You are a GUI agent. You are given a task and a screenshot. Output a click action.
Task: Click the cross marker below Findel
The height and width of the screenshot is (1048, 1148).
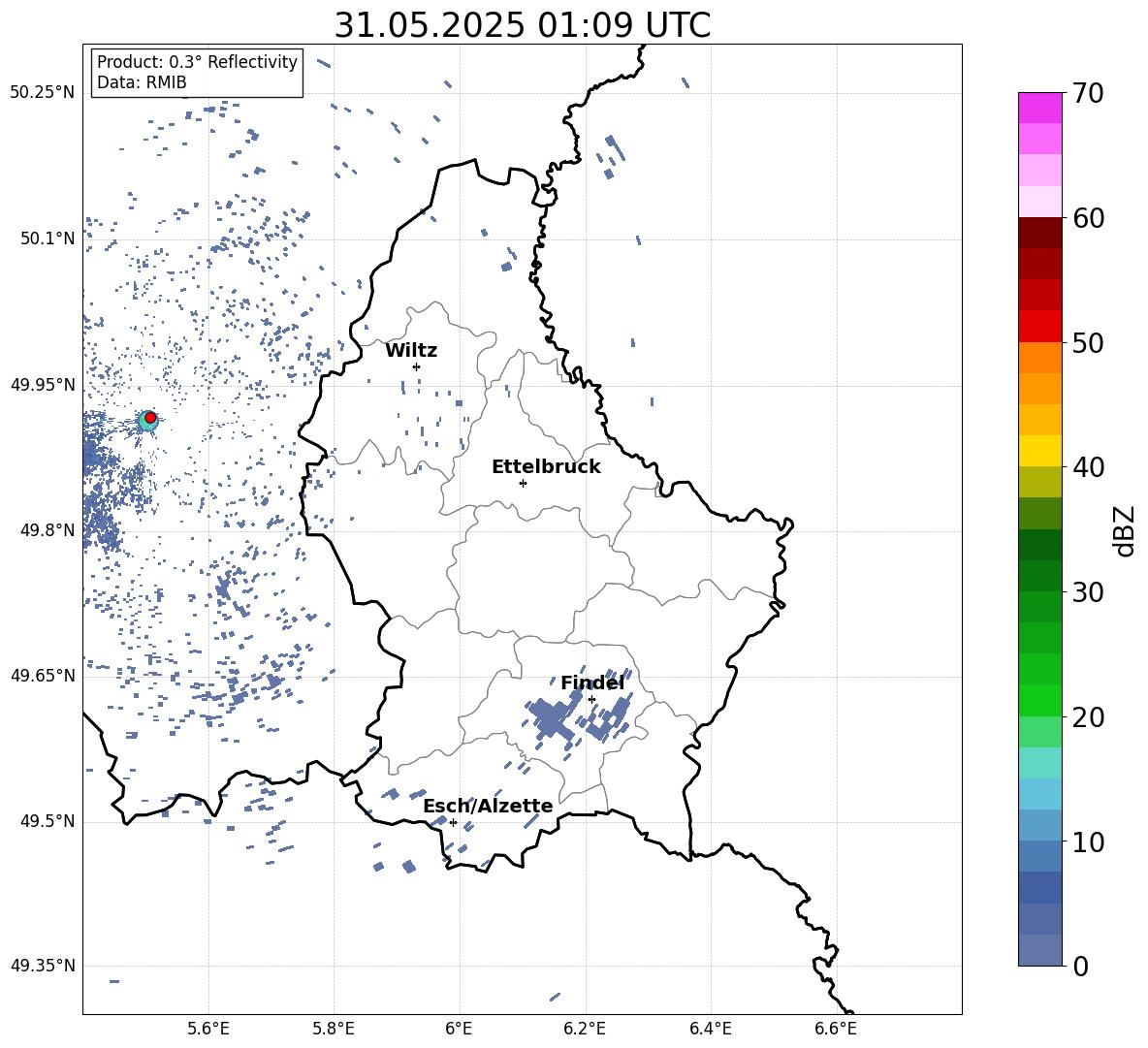click(x=591, y=700)
